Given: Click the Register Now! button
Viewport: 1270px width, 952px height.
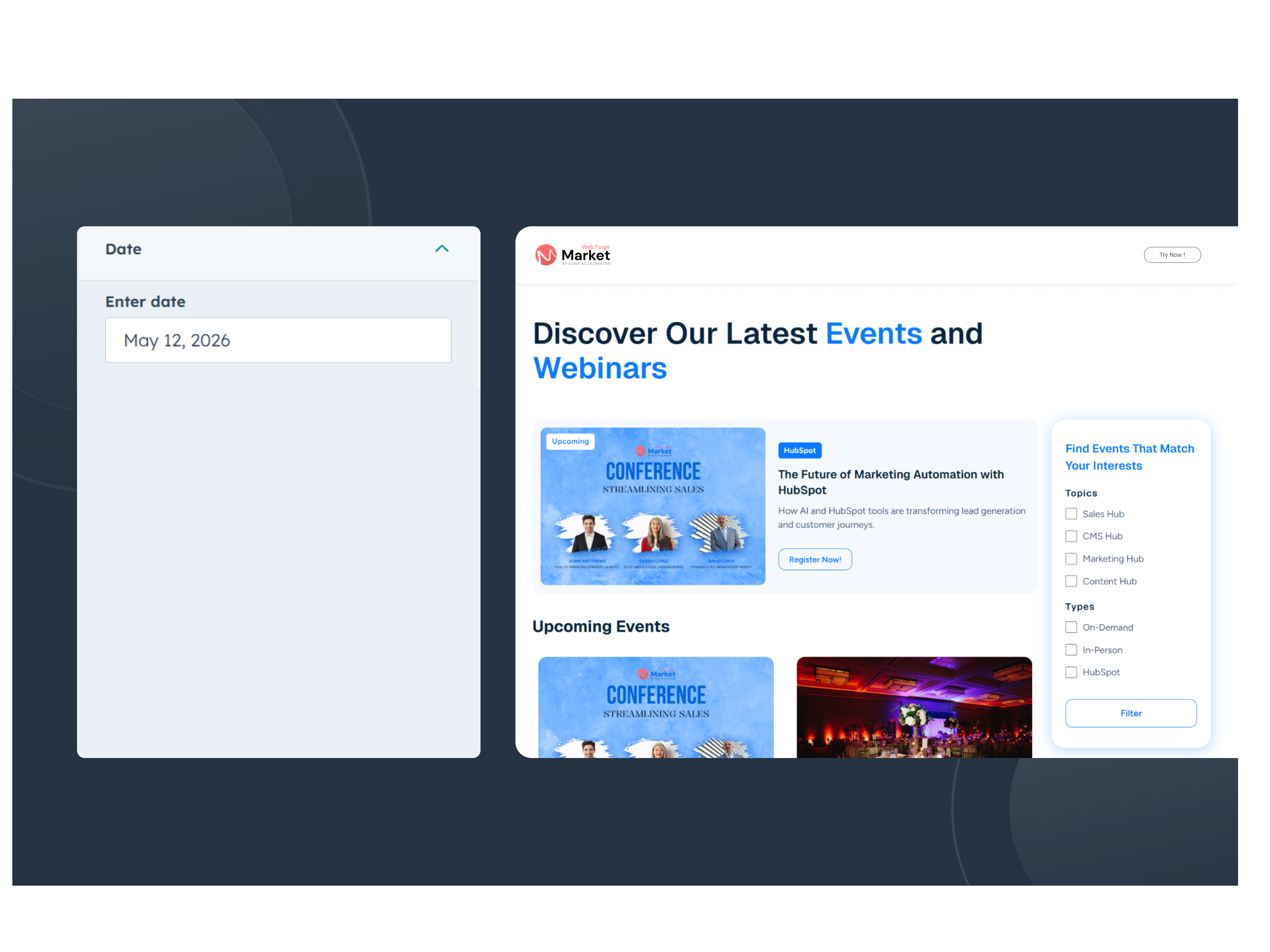Looking at the screenshot, I should pyautogui.click(x=815, y=559).
